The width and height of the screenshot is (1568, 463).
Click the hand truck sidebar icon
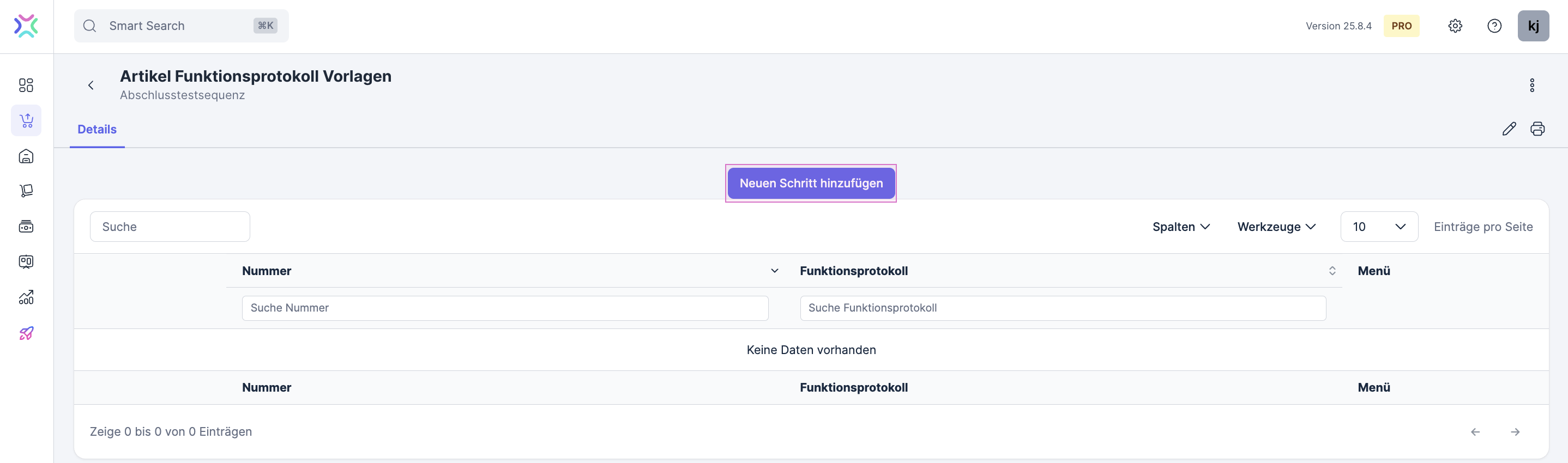coord(26,191)
